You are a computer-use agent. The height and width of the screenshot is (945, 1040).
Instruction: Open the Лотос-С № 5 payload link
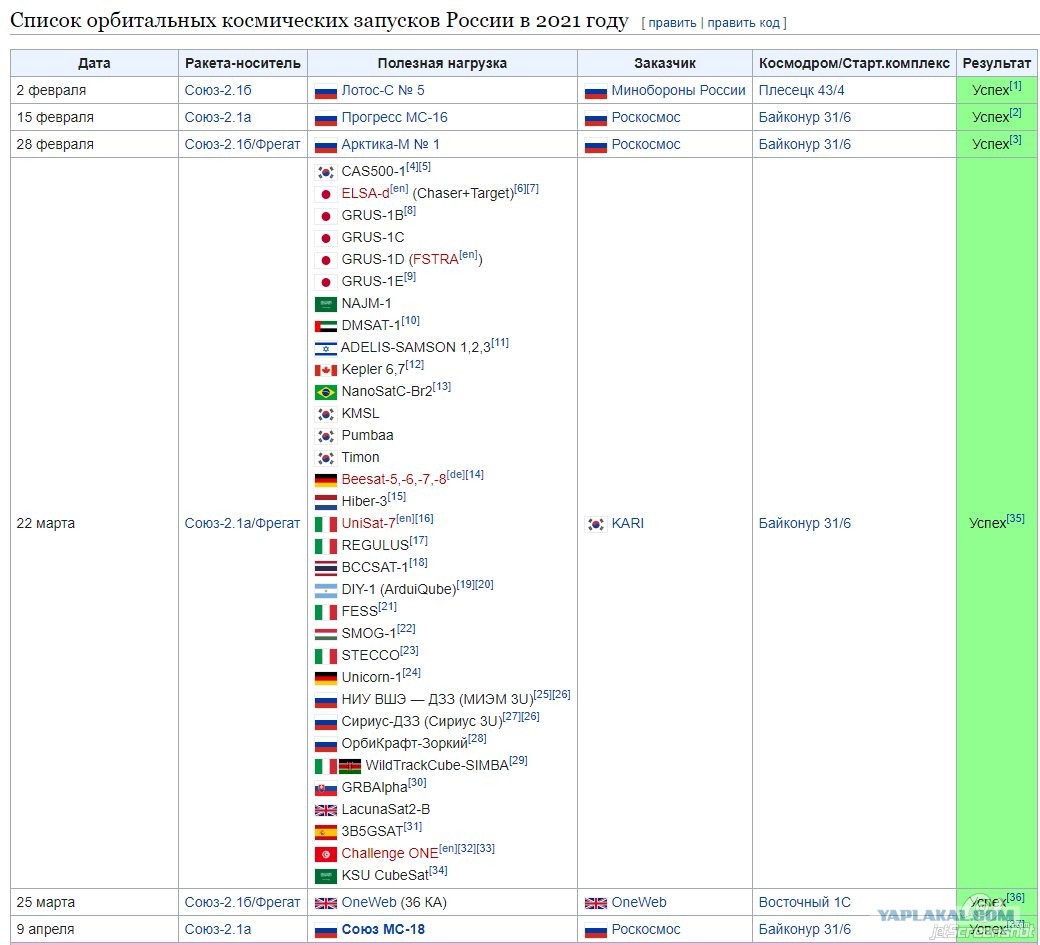click(x=383, y=90)
